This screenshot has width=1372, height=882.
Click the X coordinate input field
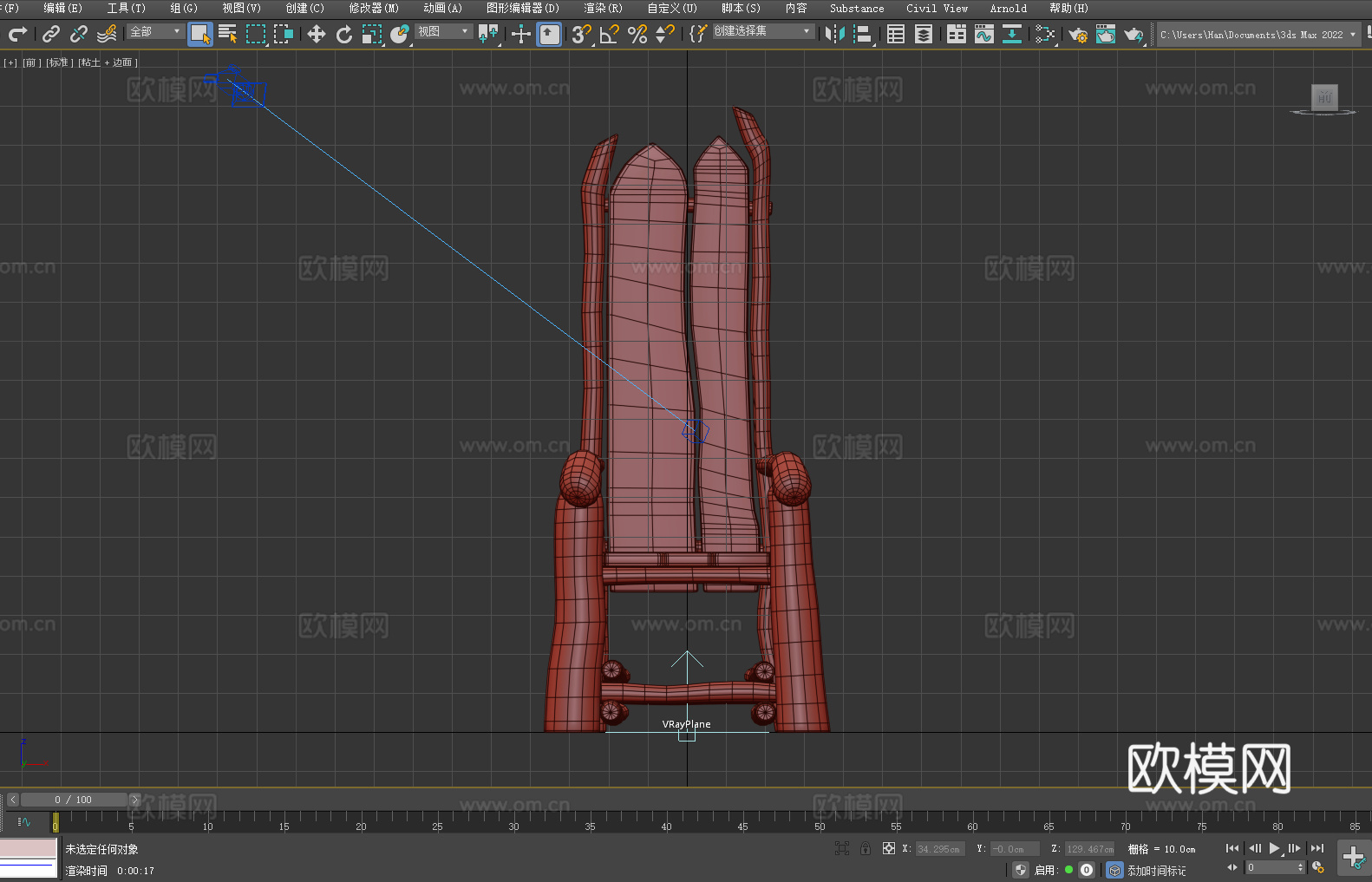coord(940,849)
